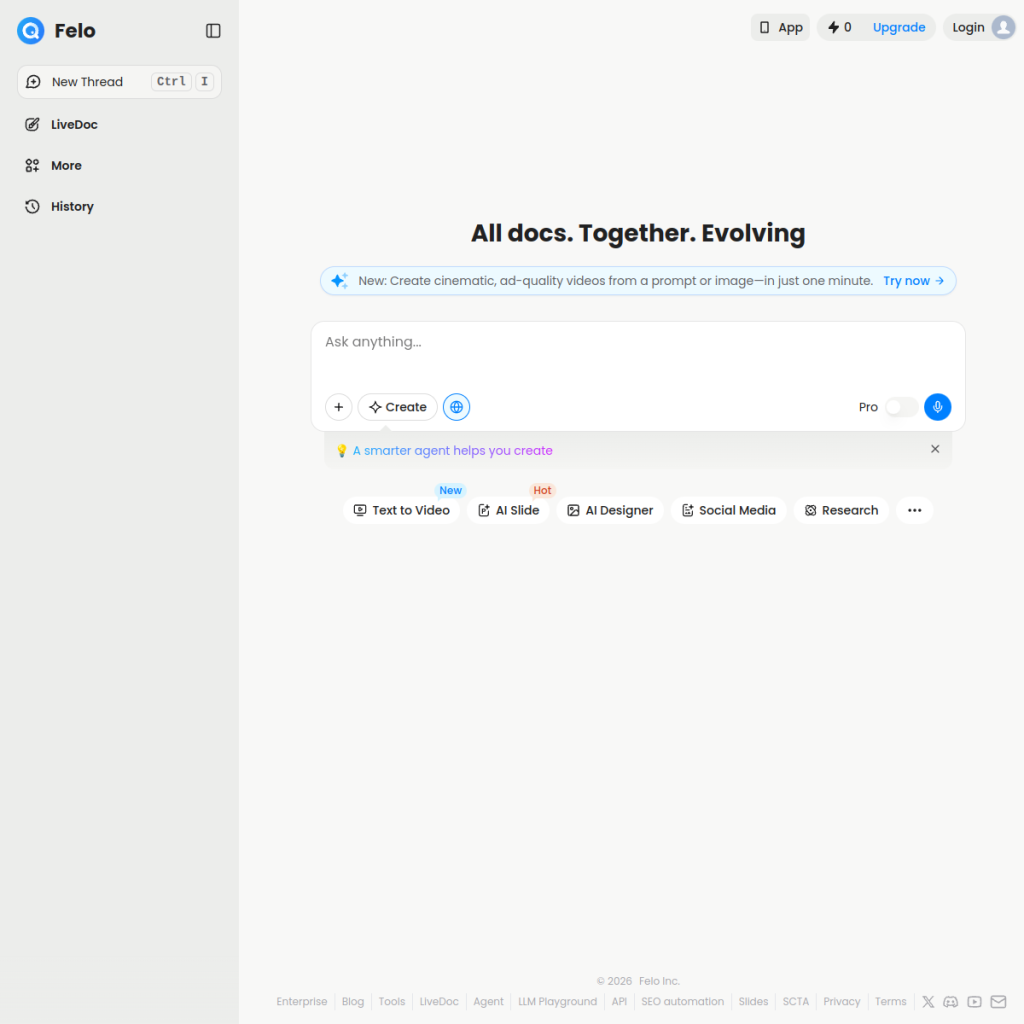The height and width of the screenshot is (1024, 1024).
Task: Click the user avatar icon
Action: pyautogui.click(x=1003, y=27)
